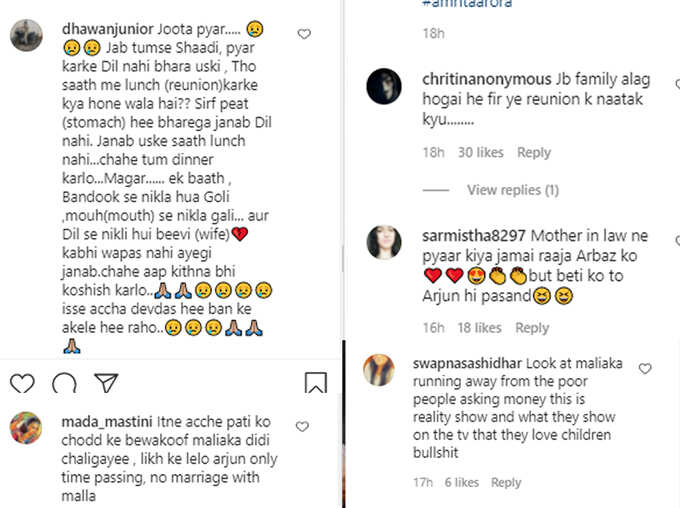The width and height of the screenshot is (680, 508).
Task: Reply to sarmistha8297's comment
Action: (532, 328)
